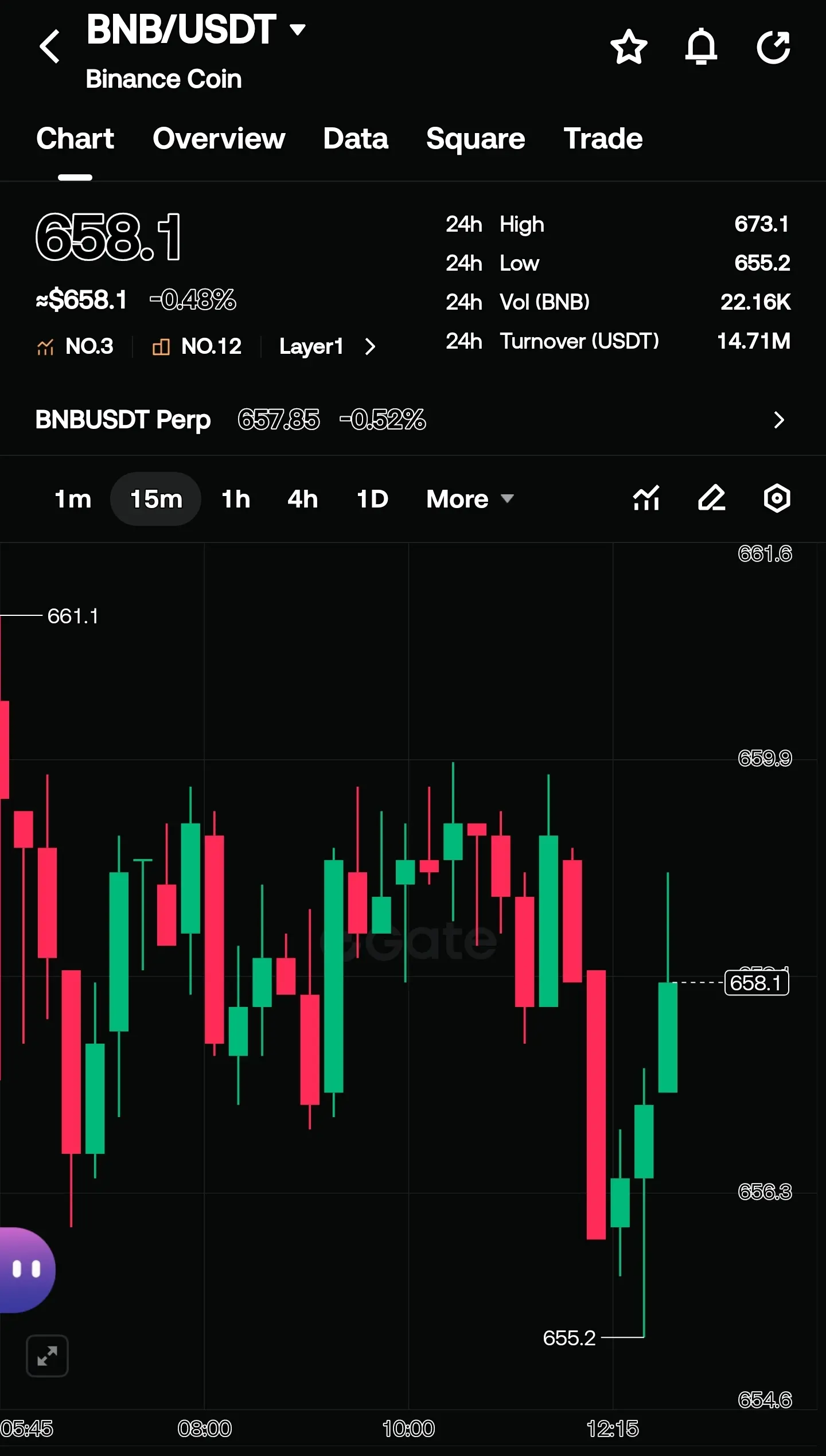The image size is (826, 1456).
Task: Tap the Binance Coin subtitle
Action: coord(163,79)
